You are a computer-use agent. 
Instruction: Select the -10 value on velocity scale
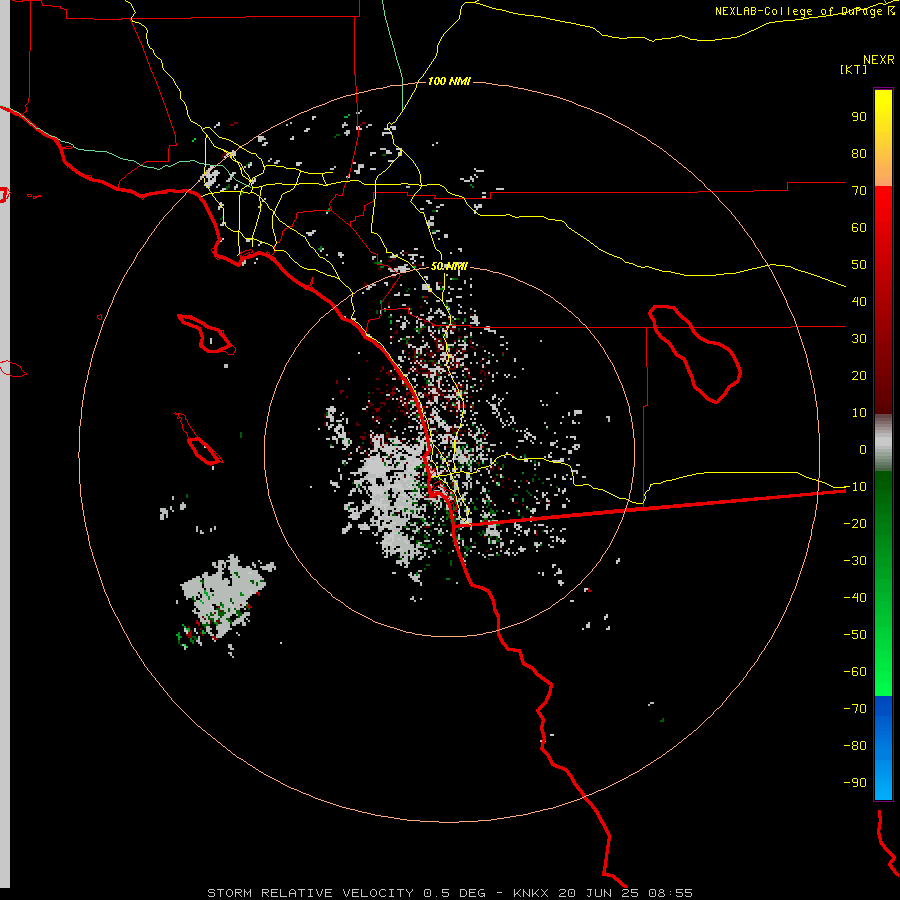point(855,487)
